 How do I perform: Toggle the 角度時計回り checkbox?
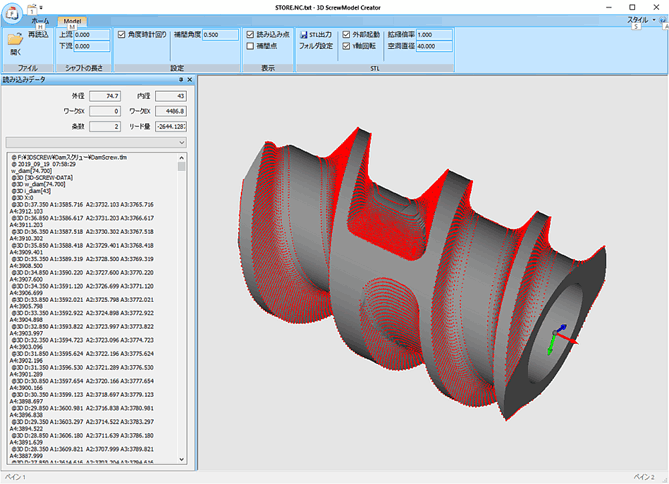(121, 34)
